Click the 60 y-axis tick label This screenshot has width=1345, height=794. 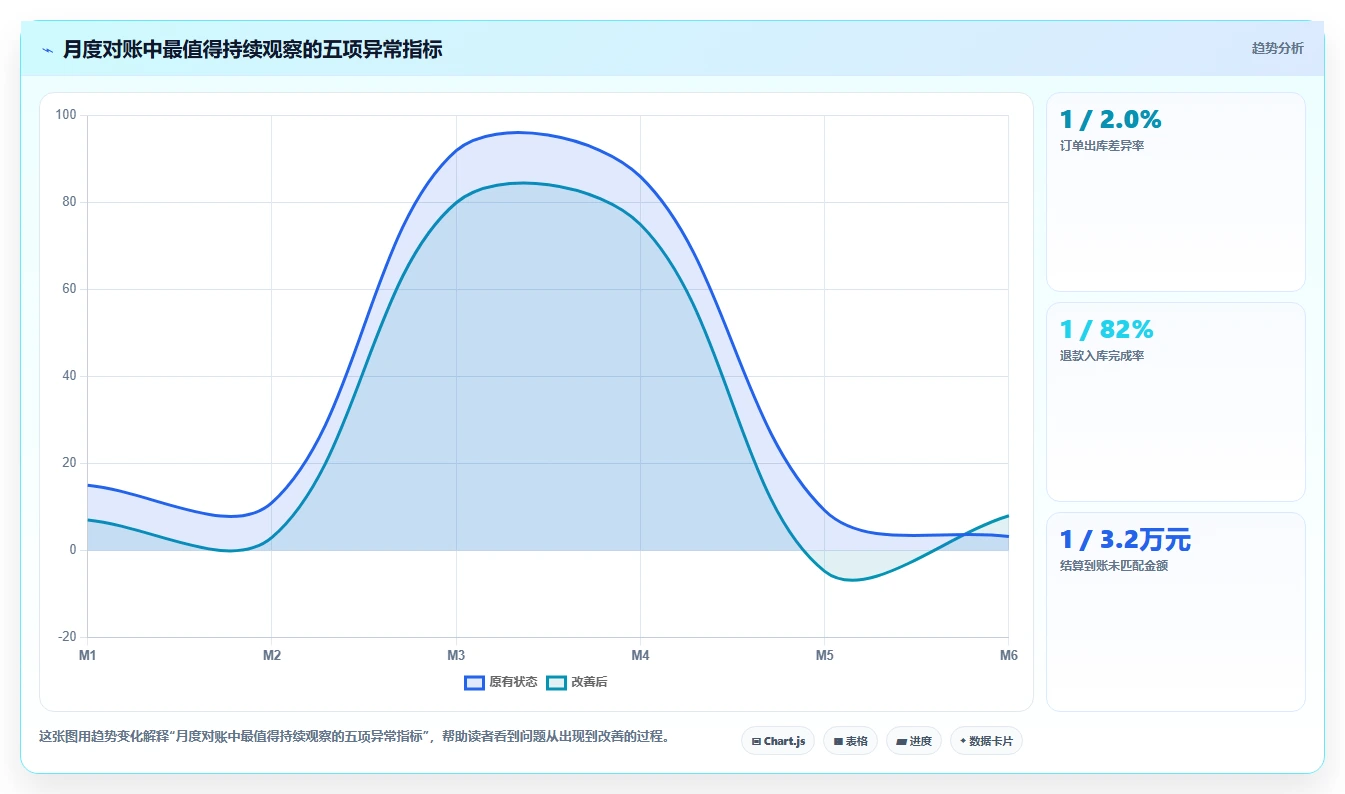tap(69, 289)
